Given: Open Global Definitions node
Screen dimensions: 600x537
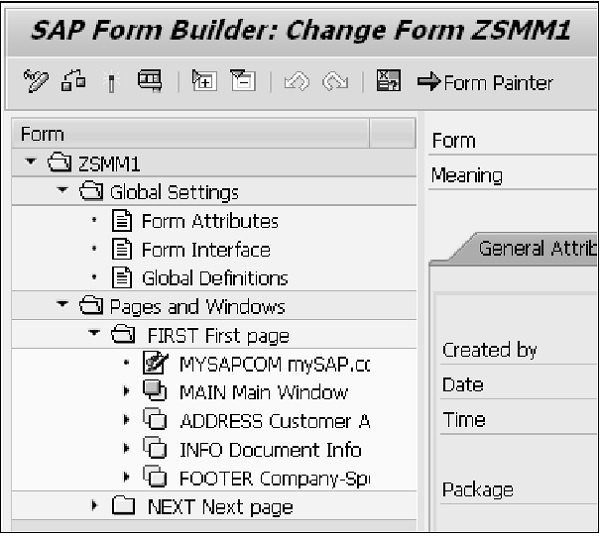Looking at the screenshot, I should 214,278.
